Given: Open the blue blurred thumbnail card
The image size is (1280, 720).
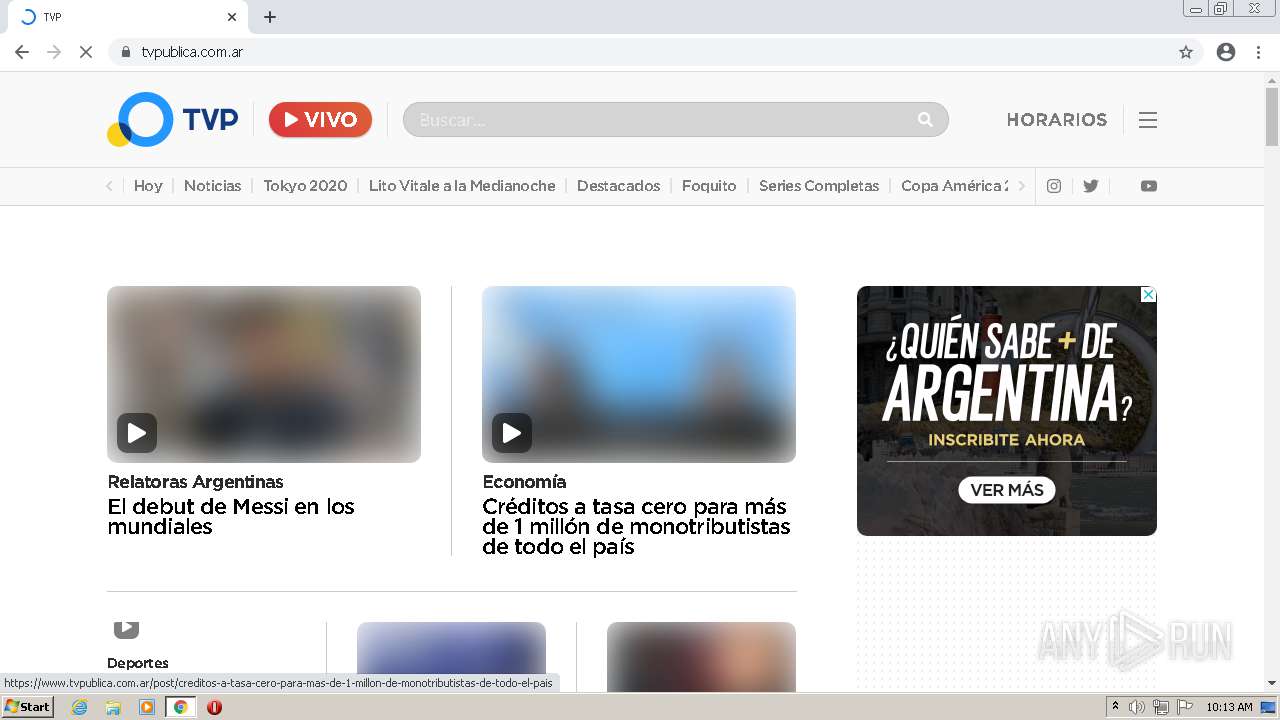Looking at the screenshot, I should pyautogui.click(x=451, y=657).
